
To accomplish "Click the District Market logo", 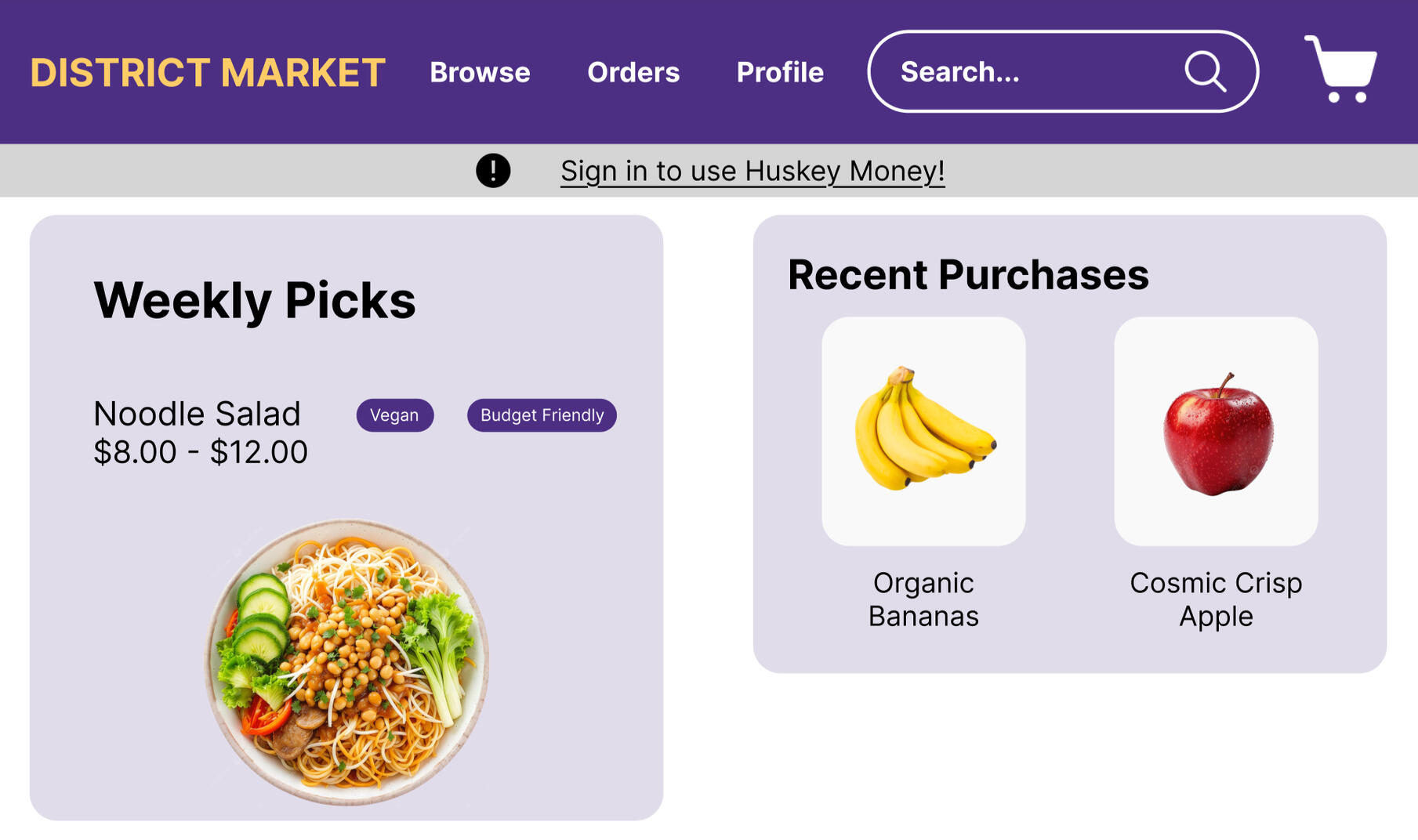I will click(208, 72).
